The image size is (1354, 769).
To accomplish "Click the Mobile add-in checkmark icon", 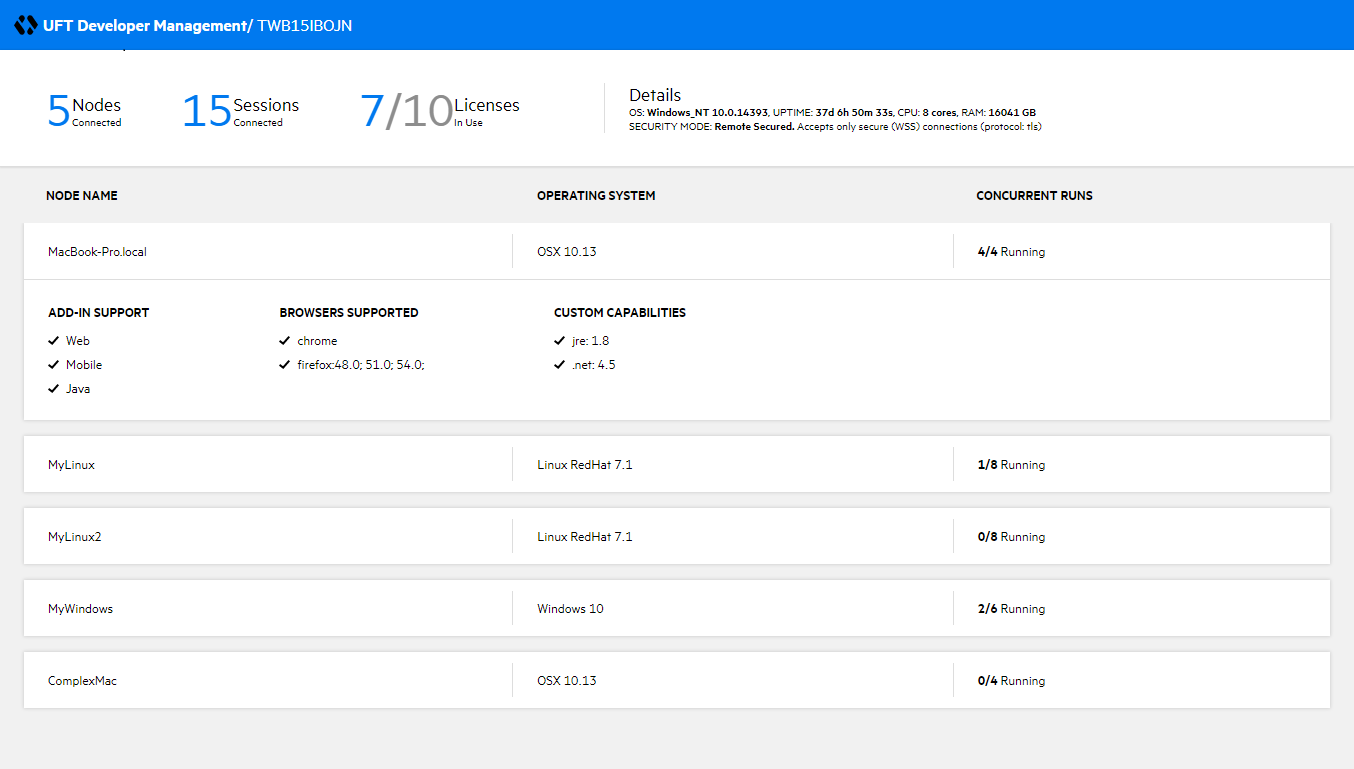I will [x=54, y=365].
